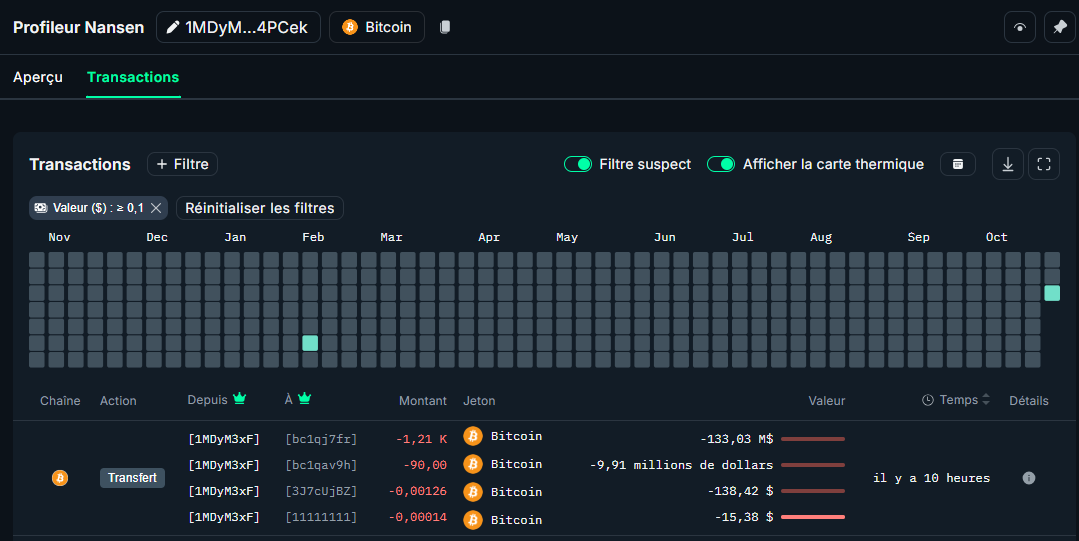Click the Bitcoin chain icon in transaction row

point(60,478)
